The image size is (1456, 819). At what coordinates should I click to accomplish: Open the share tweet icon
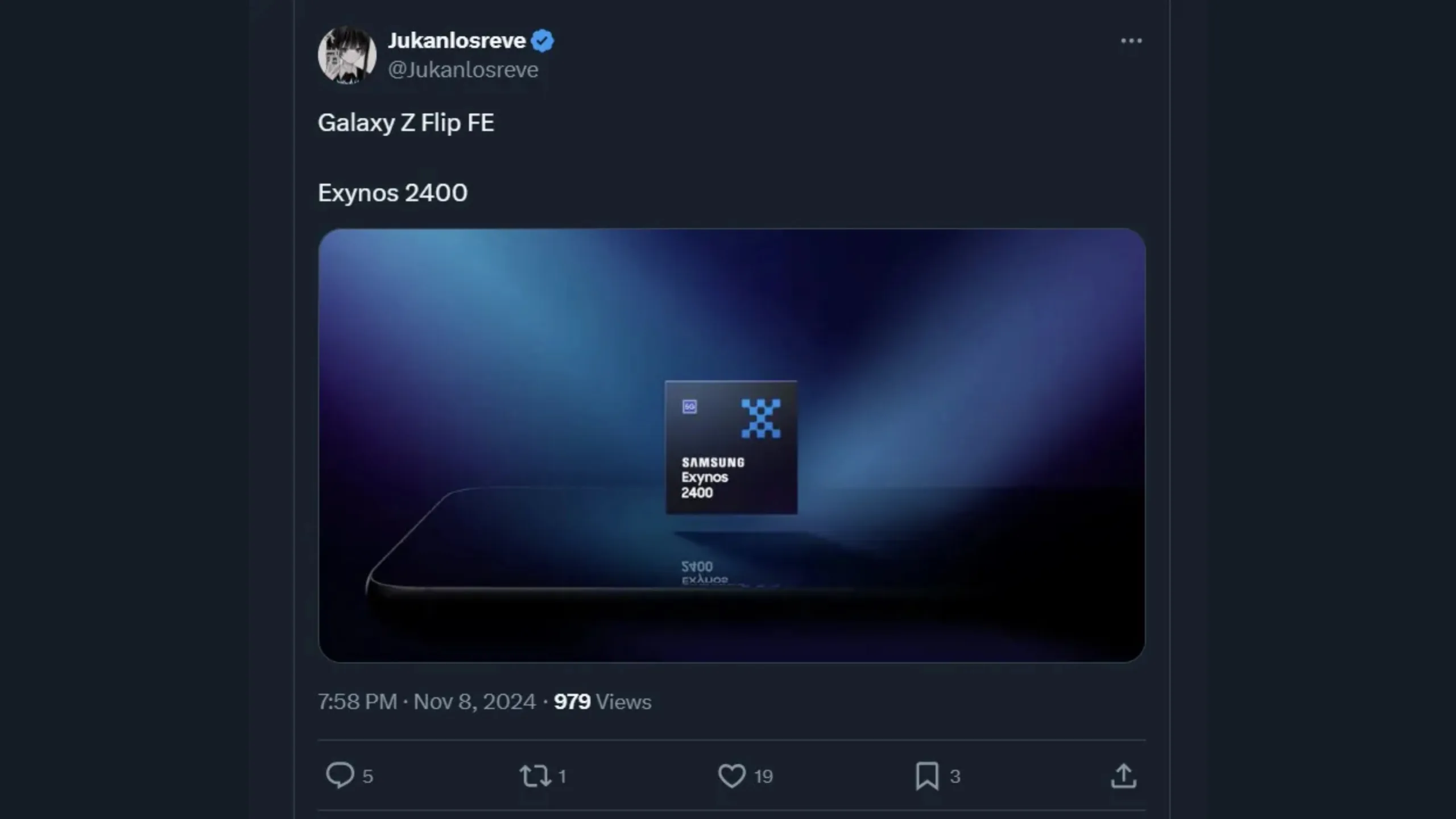1123,776
